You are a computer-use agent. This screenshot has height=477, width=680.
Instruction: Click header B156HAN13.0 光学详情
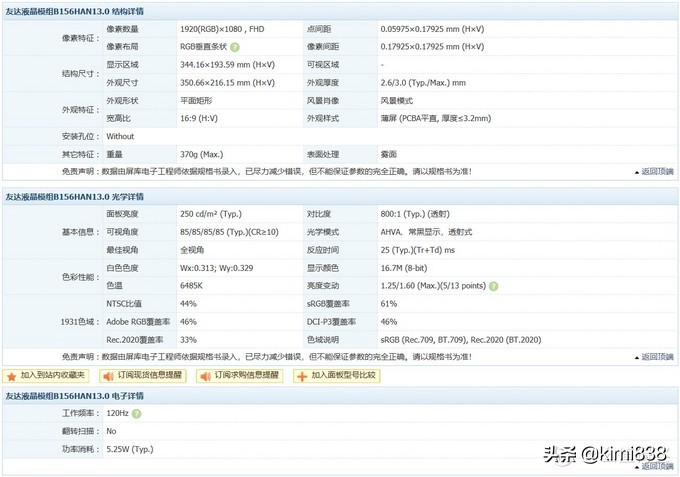74,197
